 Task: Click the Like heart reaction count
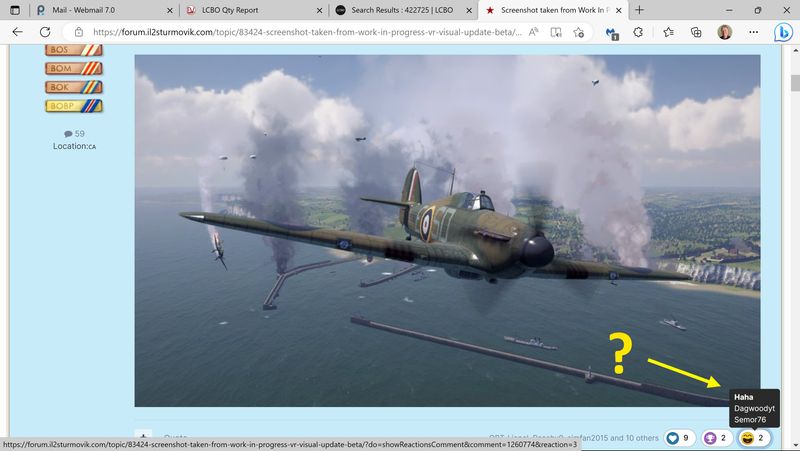tap(679, 438)
